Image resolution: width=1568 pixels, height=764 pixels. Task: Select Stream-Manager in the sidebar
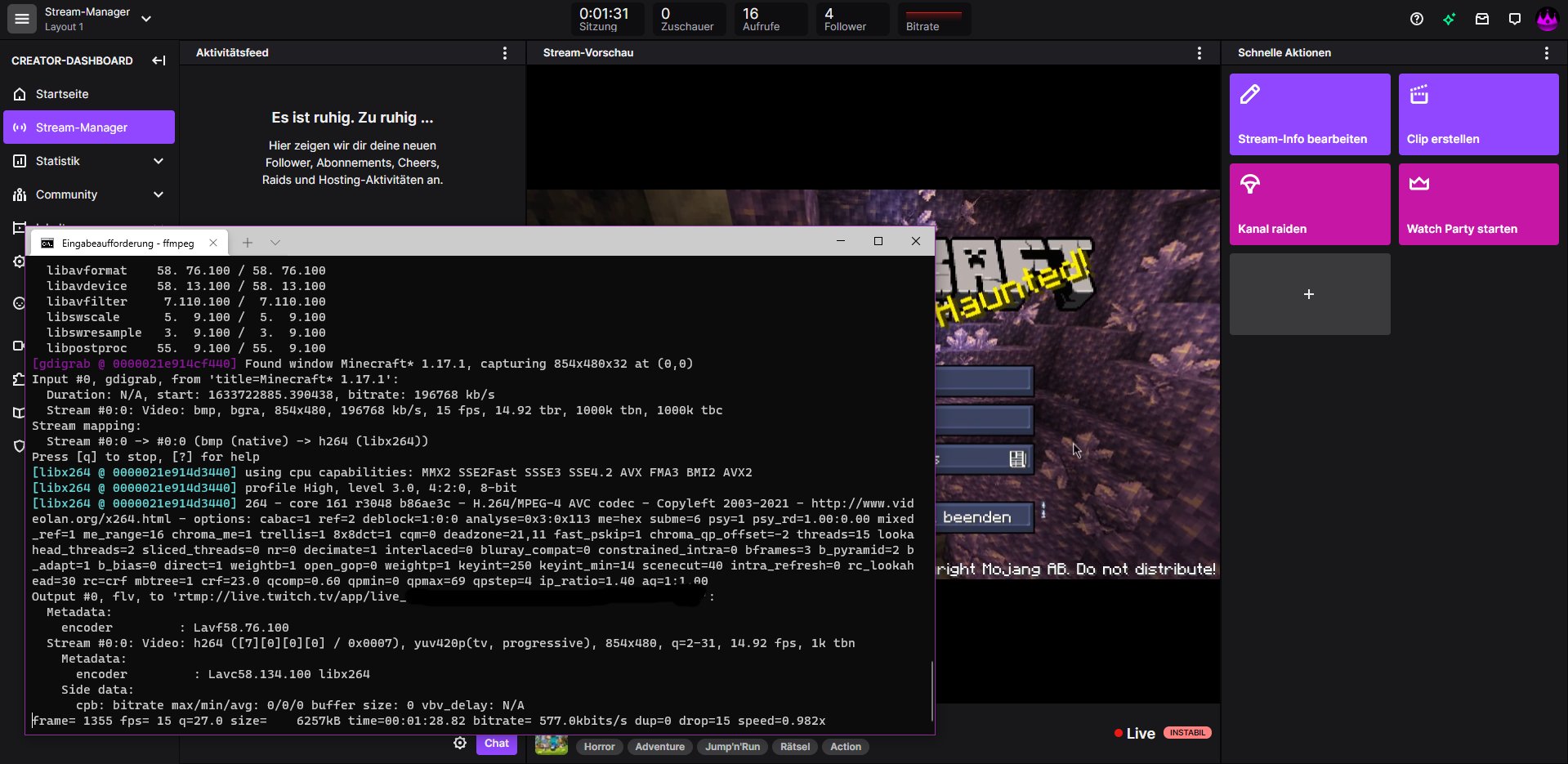[89, 127]
